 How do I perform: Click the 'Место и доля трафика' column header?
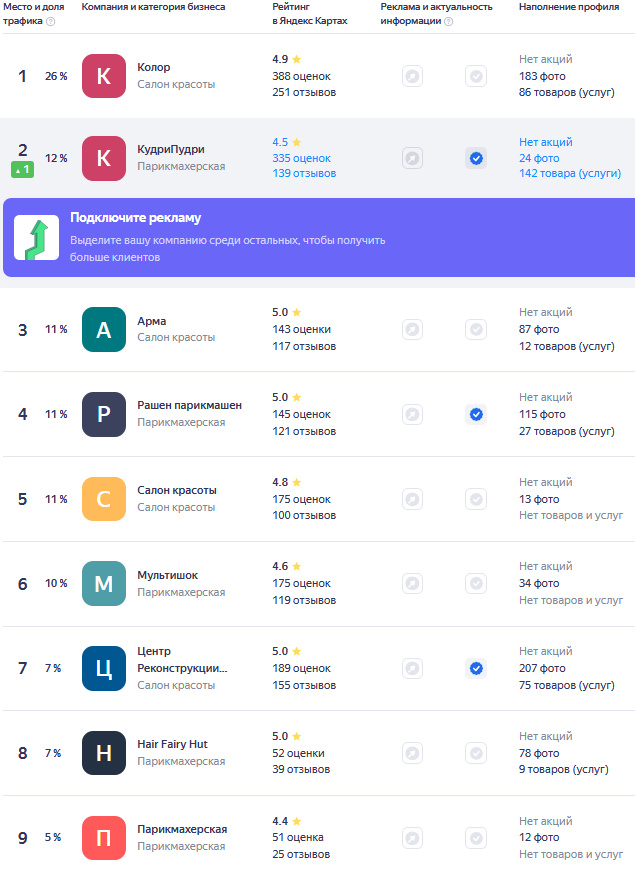point(33,14)
